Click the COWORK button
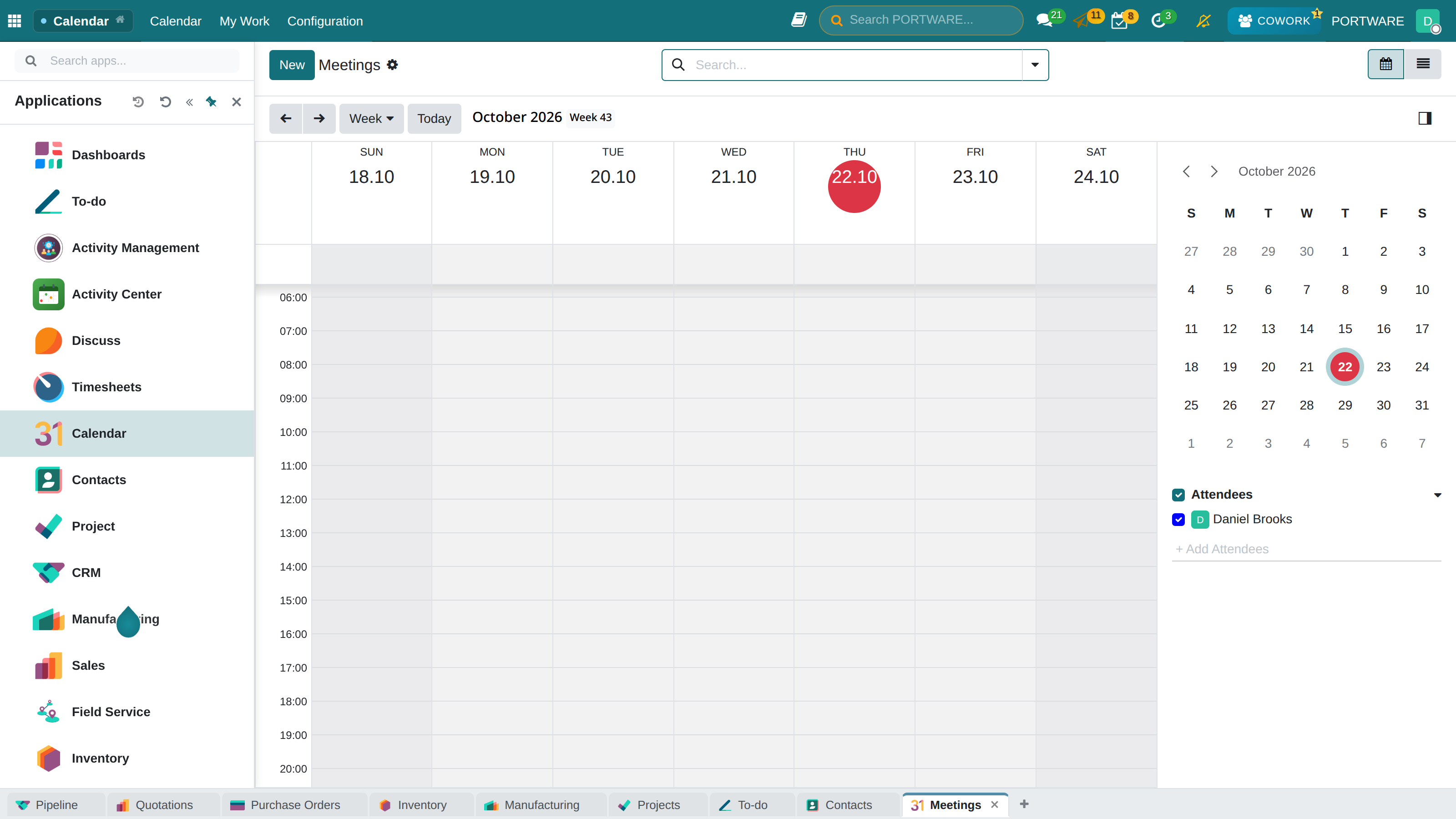This screenshot has width=1456, height=819. point(1274,21)
